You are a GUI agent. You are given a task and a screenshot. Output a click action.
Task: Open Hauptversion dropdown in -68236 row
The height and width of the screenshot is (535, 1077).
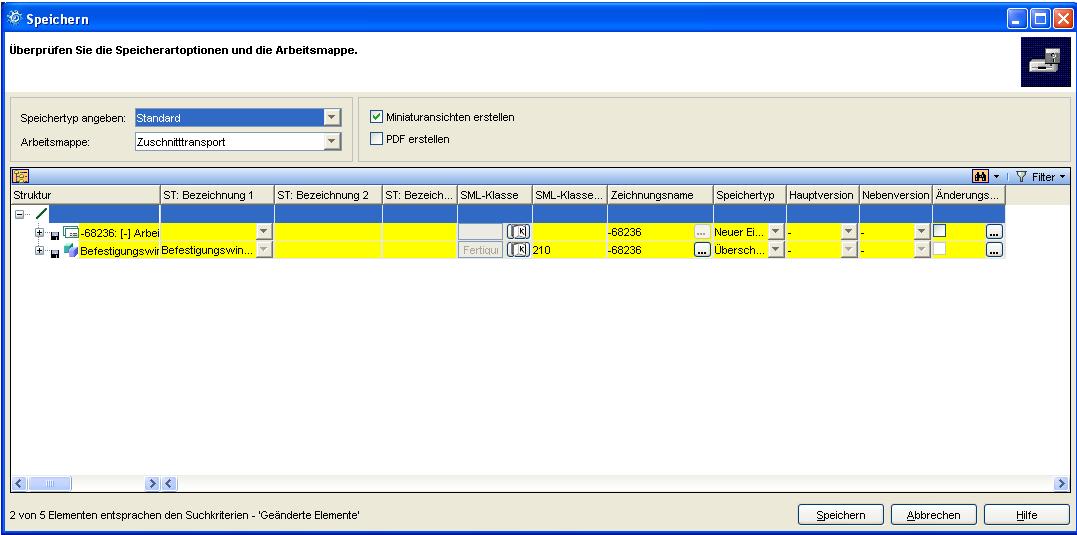[849, 232]
